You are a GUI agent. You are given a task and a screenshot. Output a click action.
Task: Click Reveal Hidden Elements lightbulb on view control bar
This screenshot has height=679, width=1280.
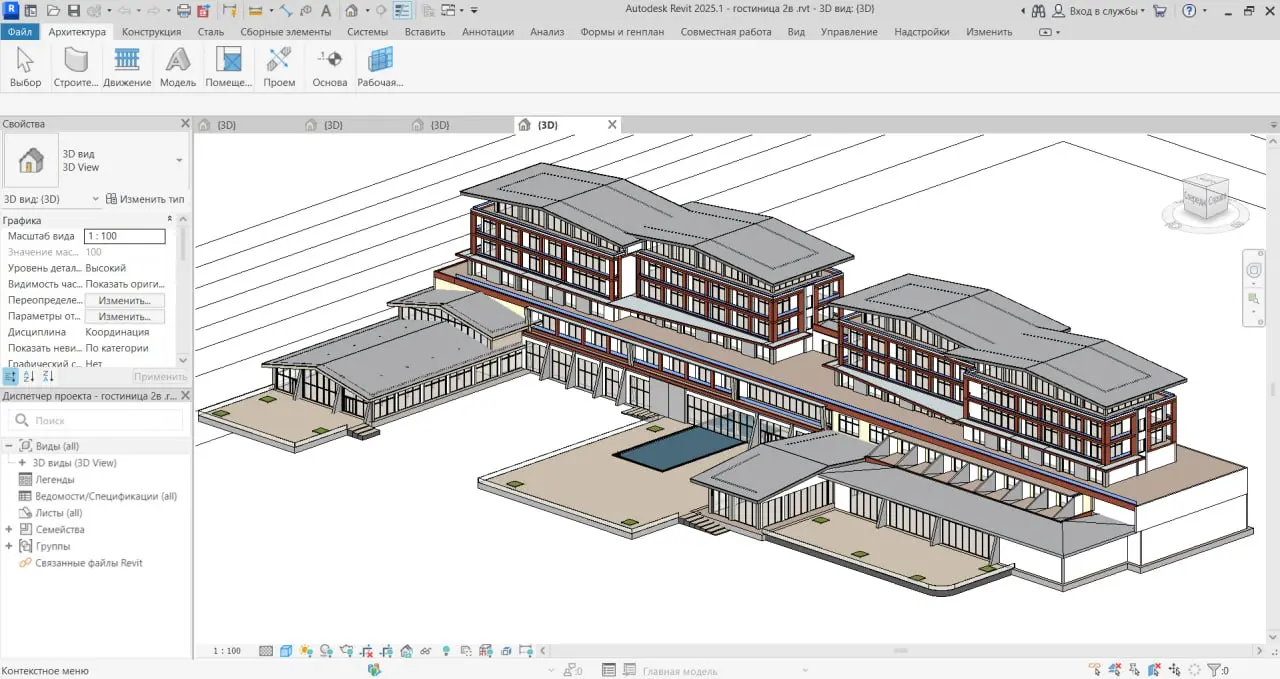[x=446, y=650]
